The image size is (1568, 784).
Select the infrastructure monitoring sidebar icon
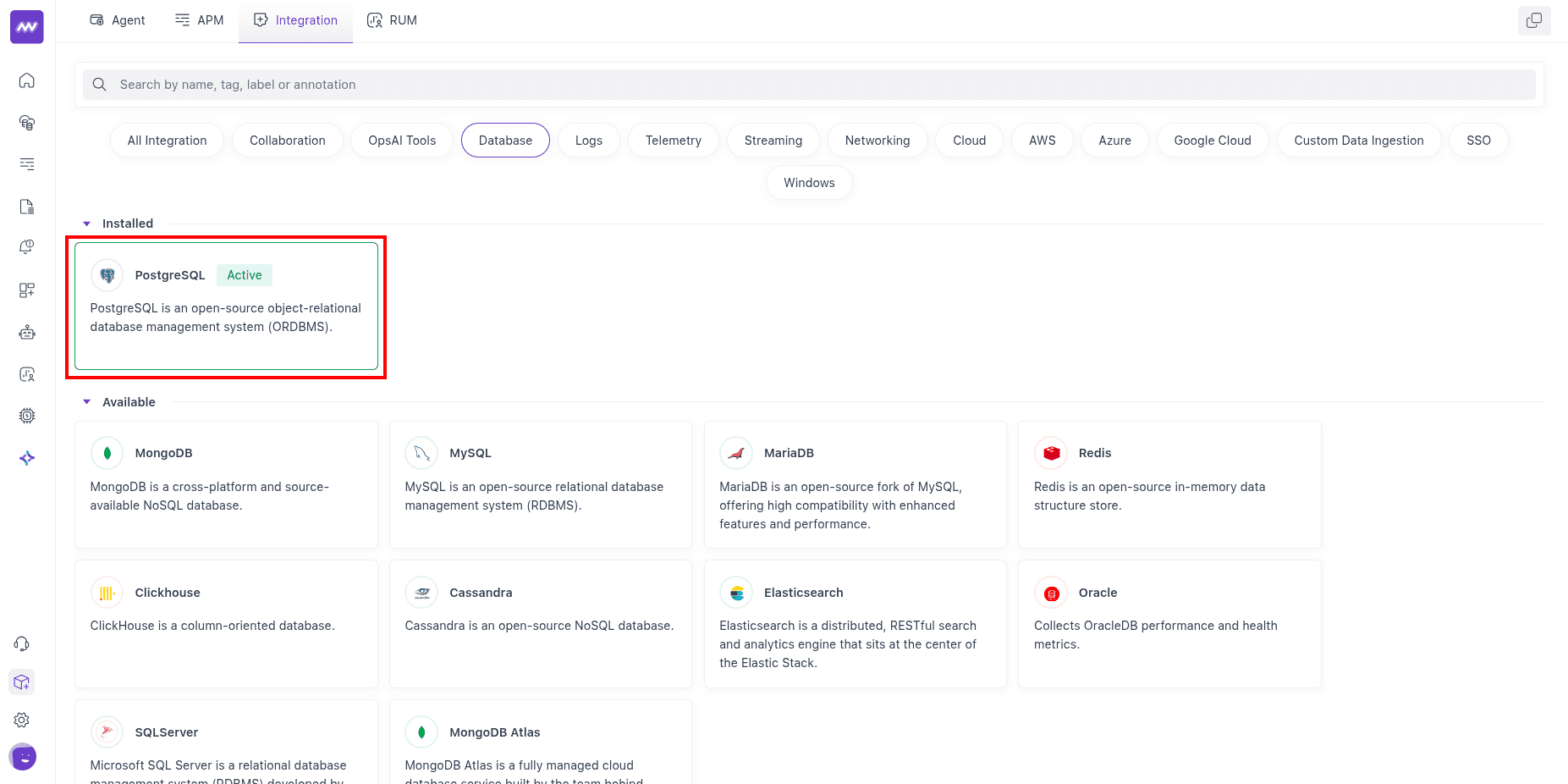(26, 123)
